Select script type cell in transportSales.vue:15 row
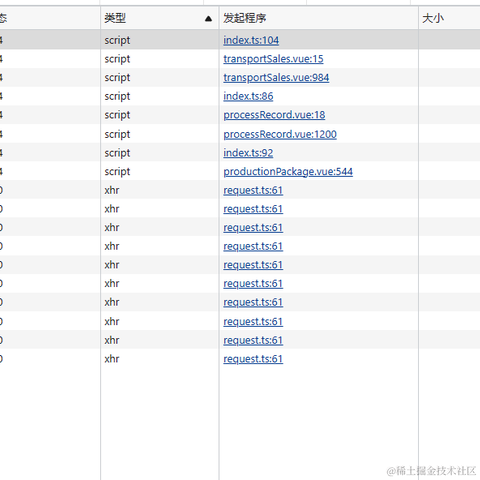The image size is (480, 480). tap(160, 59)
